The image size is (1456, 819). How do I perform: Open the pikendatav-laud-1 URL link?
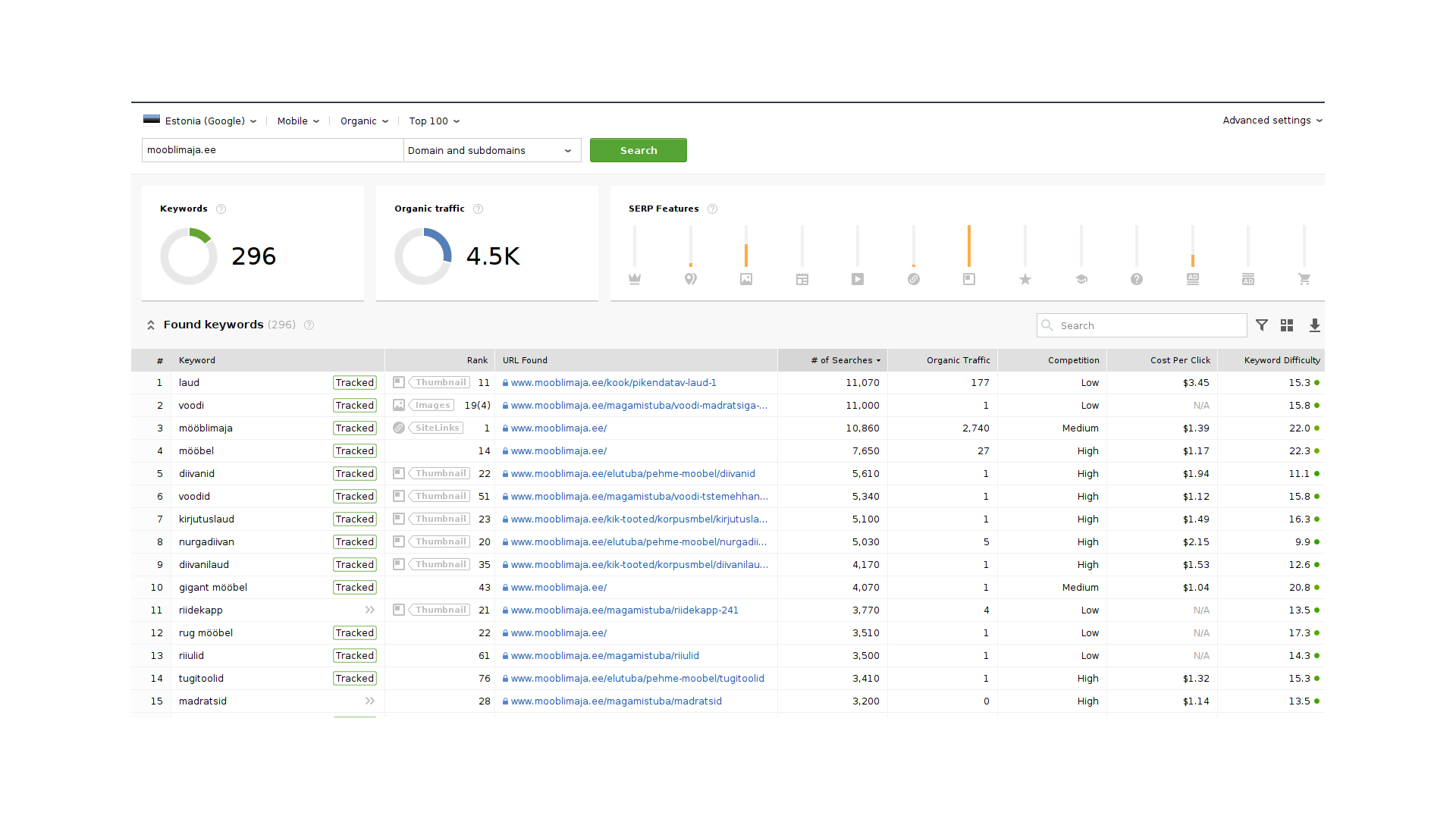click(613, 383)
